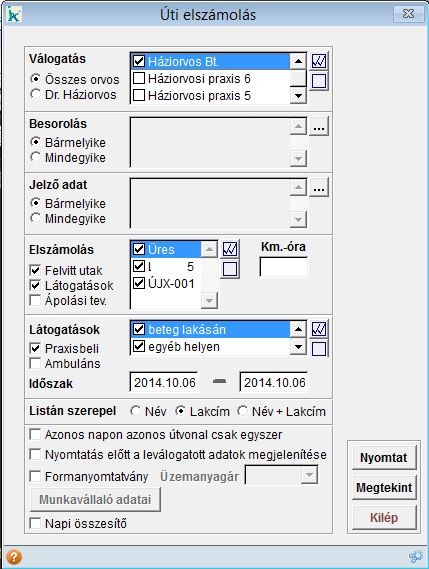Choose the Név + Lakcím radio option
This screenshot has height=569, width=429.
[x=242, y=411]
